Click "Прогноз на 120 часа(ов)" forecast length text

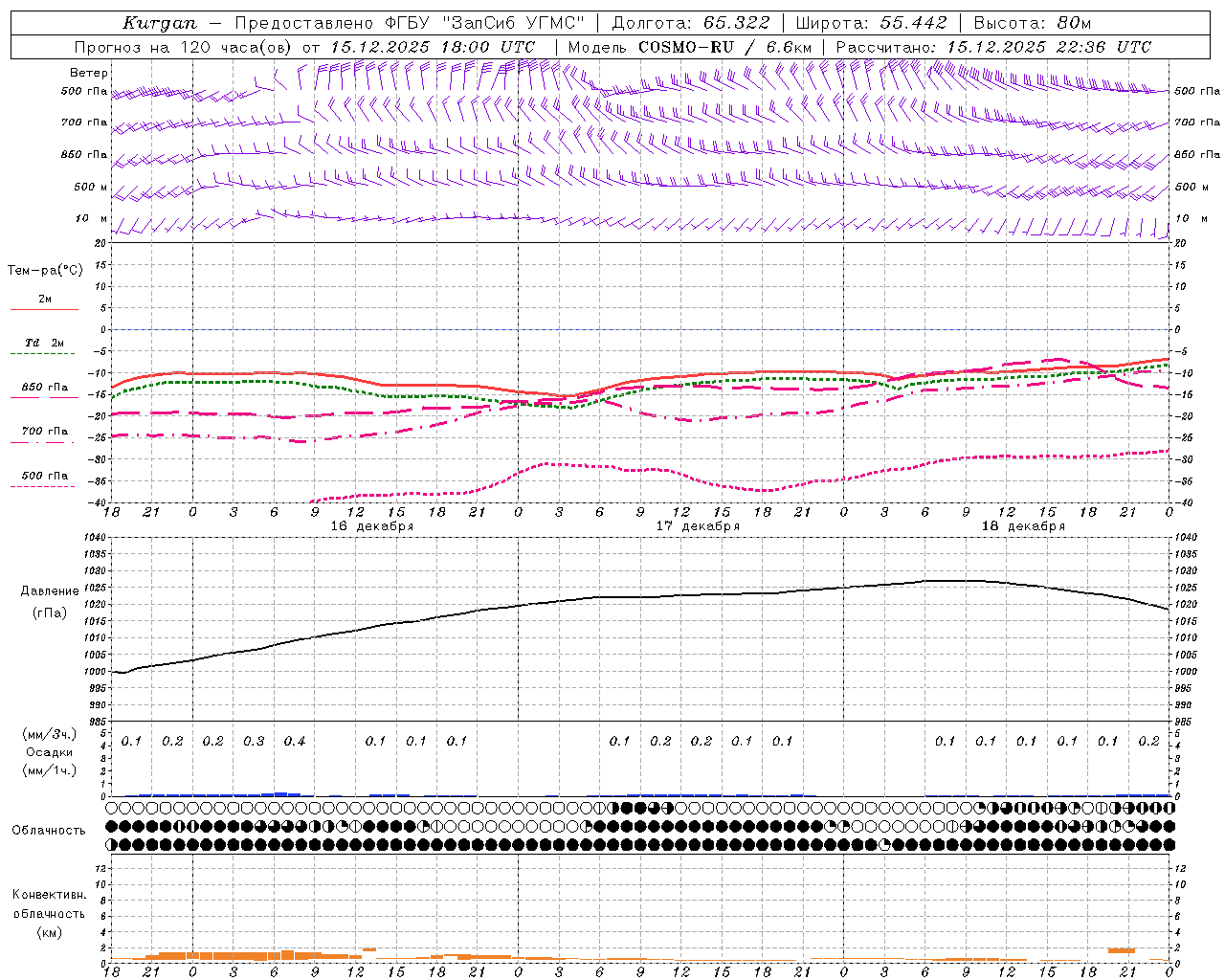coord(185,47)
